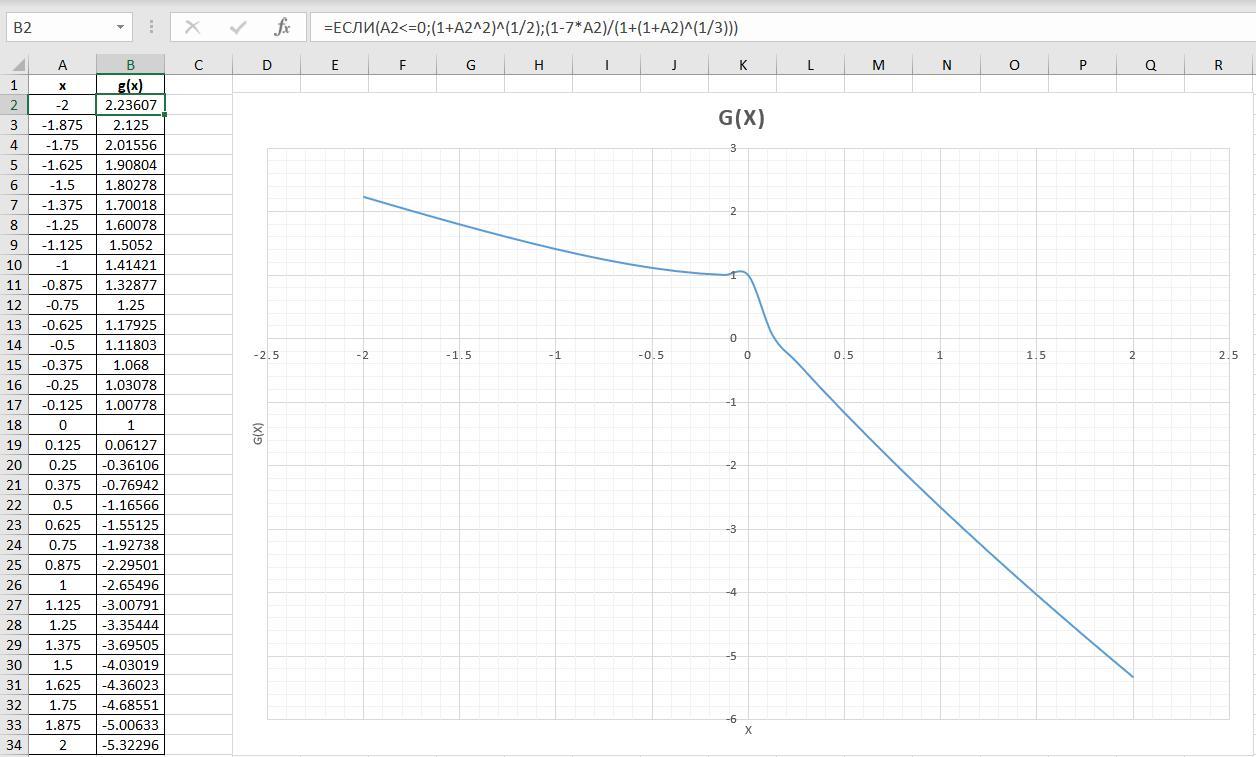This screenshot has height=757, width=1256.
Task: Click the Select All corner triangle
Action: tap(19, 65)
